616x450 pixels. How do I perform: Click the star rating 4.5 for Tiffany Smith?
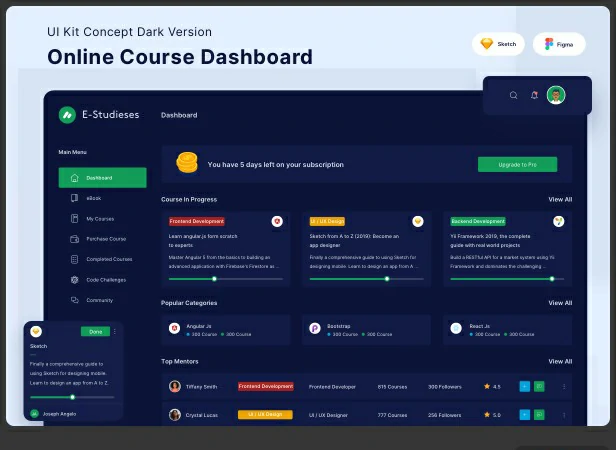492,387
